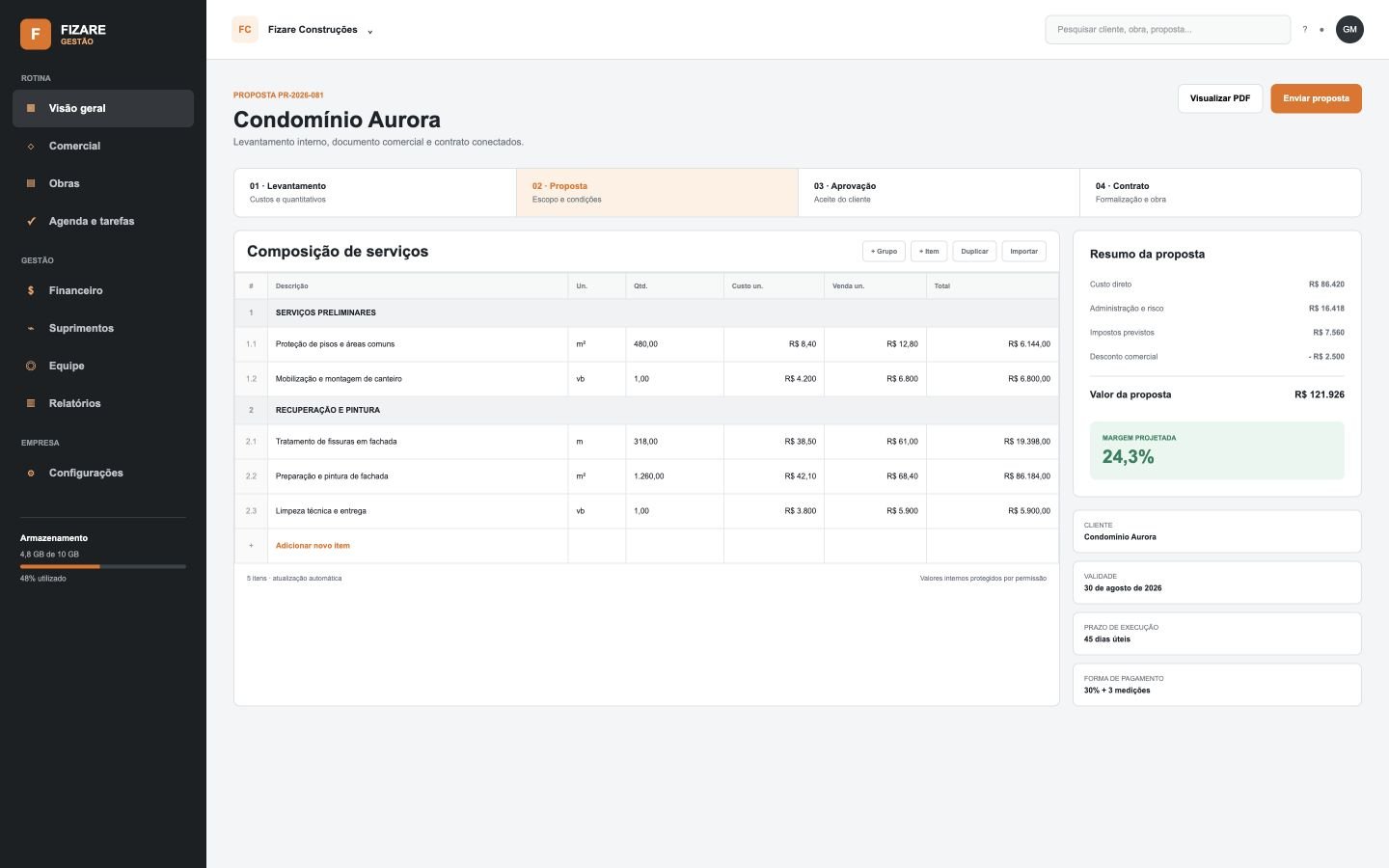Click the Importar button
Image resolution: width=1389 pixels, height=868 pixels.
pos(1024,252)
